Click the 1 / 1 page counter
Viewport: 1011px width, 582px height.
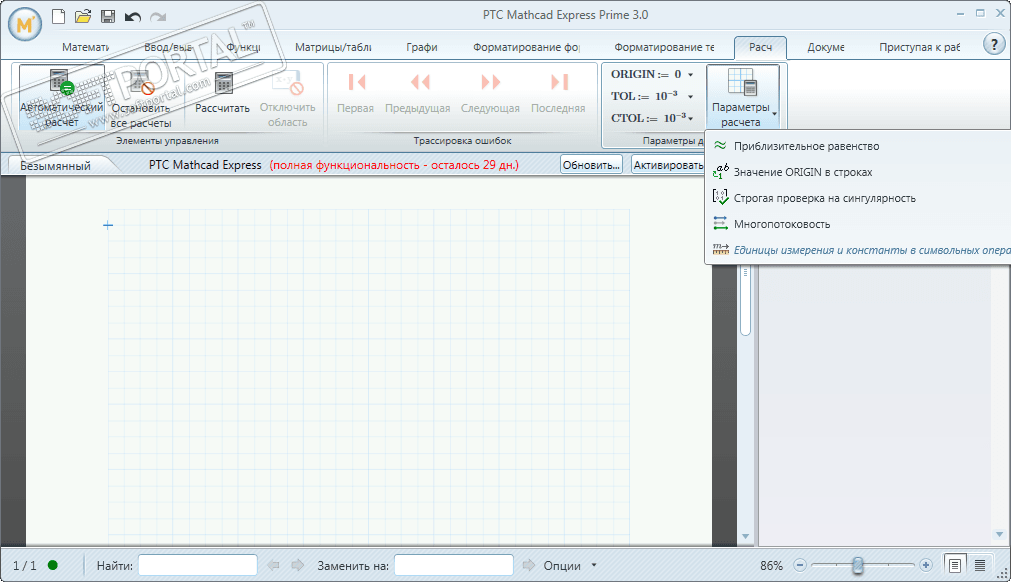pos(25,565)
